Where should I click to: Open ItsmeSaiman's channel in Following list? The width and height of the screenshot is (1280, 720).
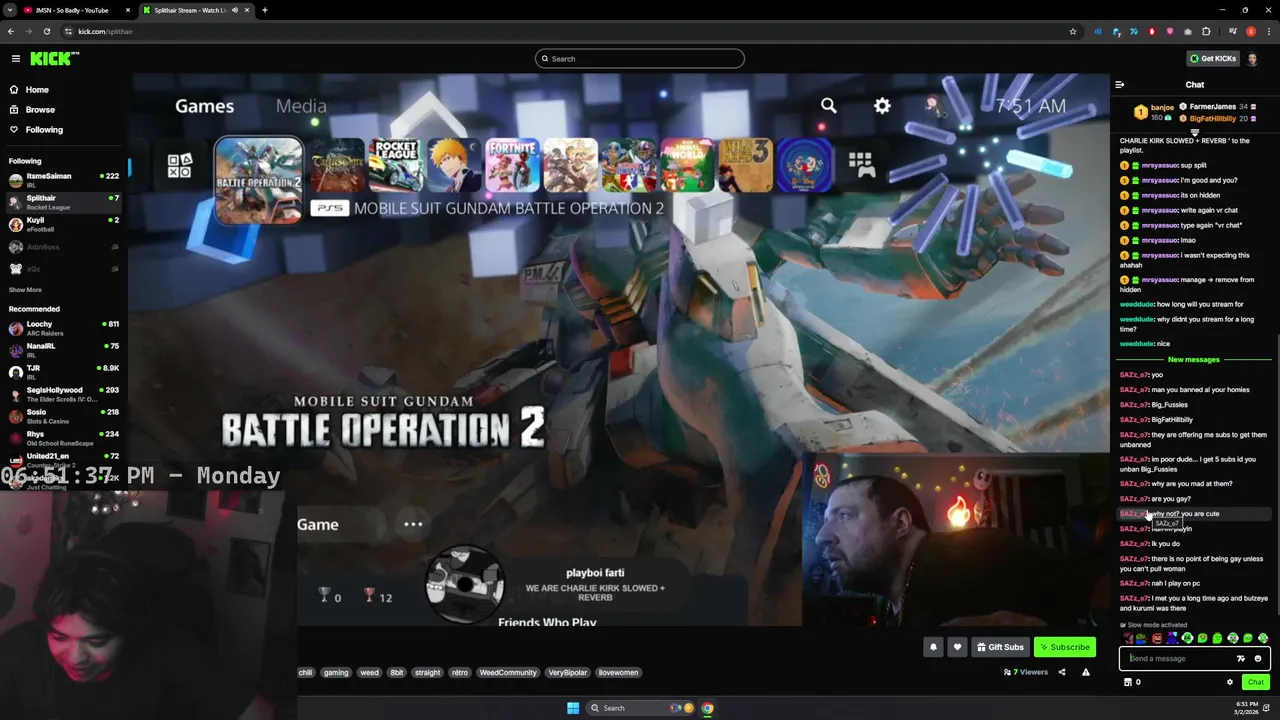(x=64, y=180)
